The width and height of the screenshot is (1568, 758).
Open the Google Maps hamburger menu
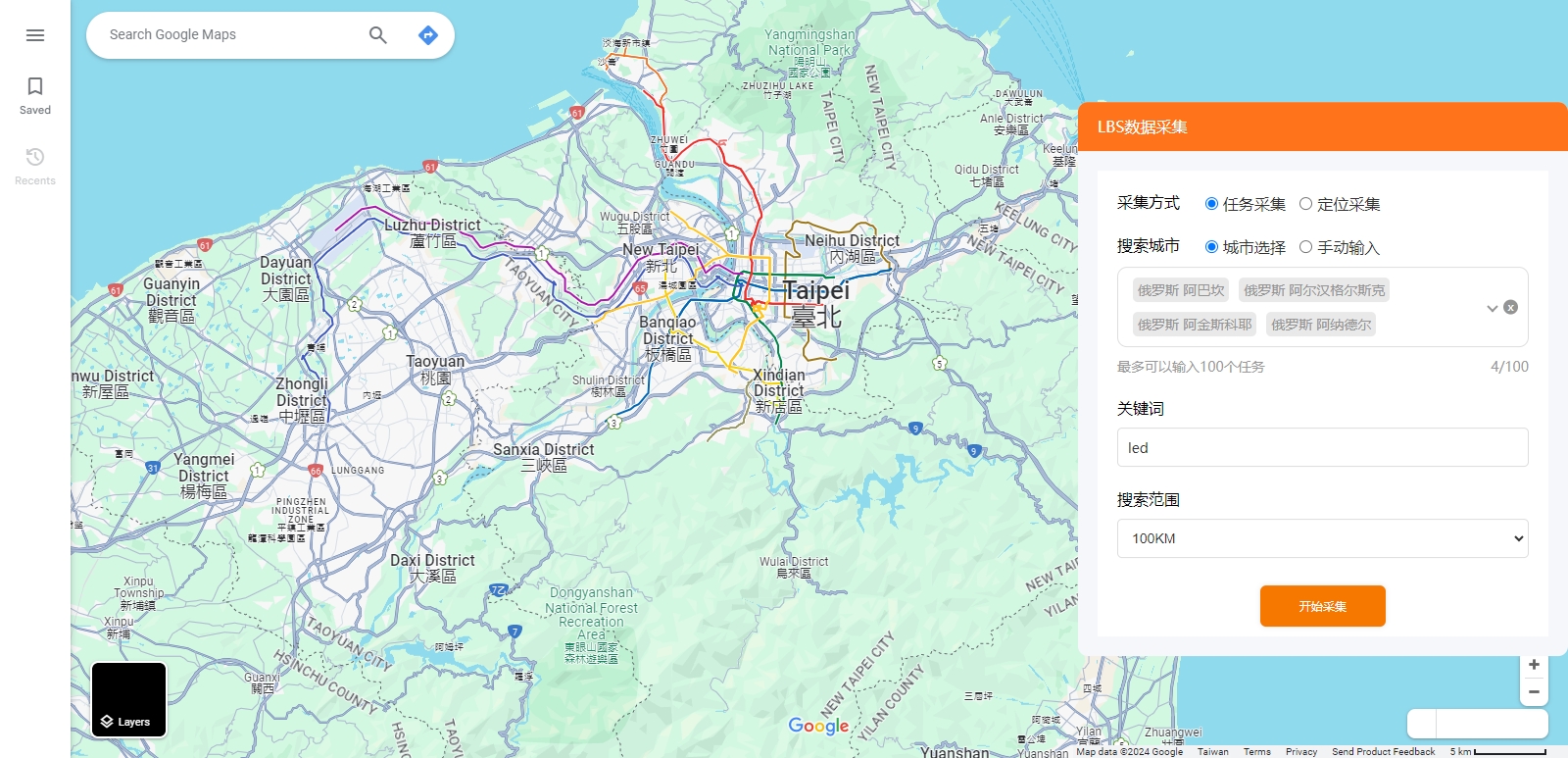point(35,35)
